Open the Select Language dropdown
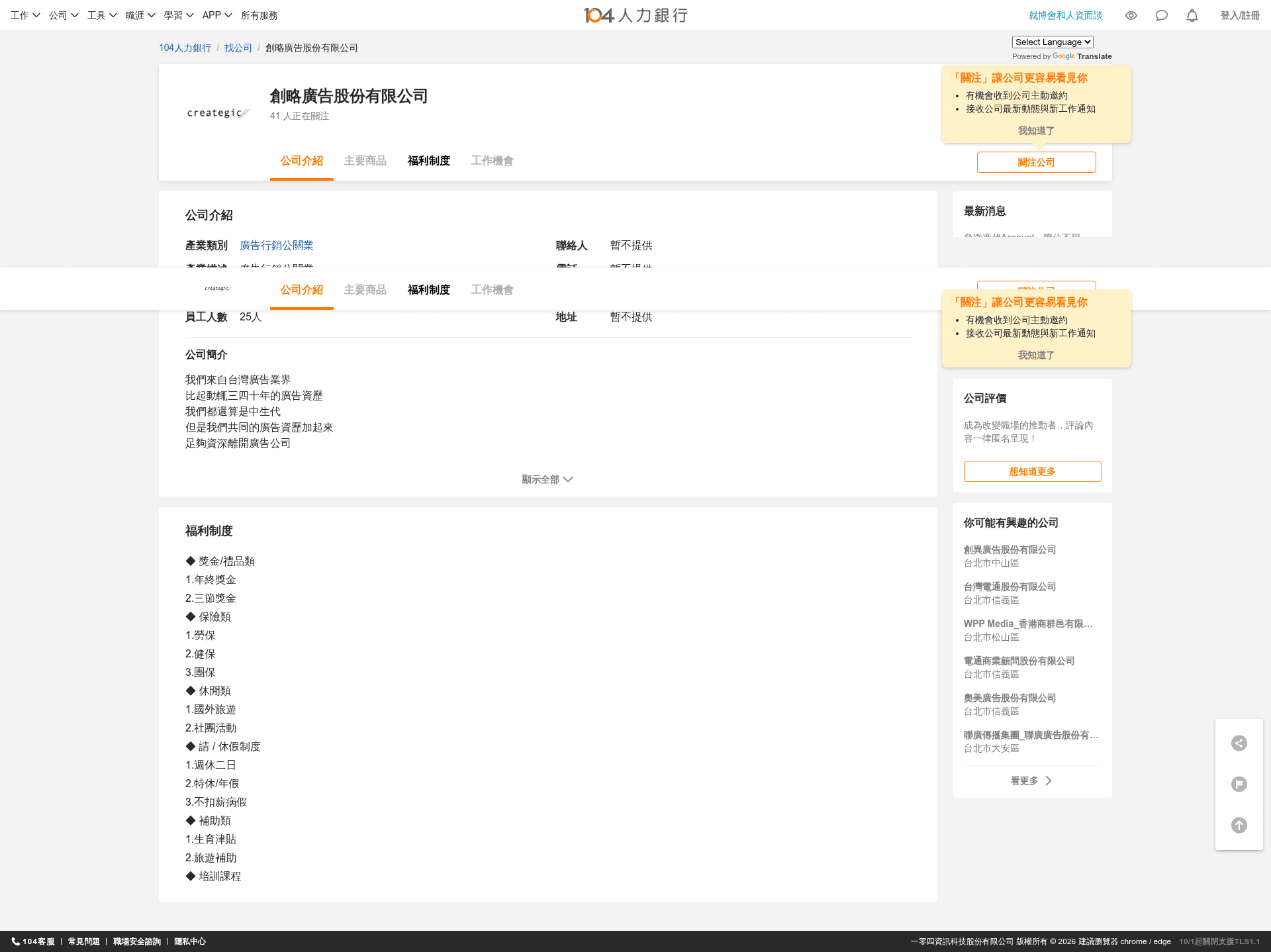Screen dimensions: 1271x952 point(1053,42)
